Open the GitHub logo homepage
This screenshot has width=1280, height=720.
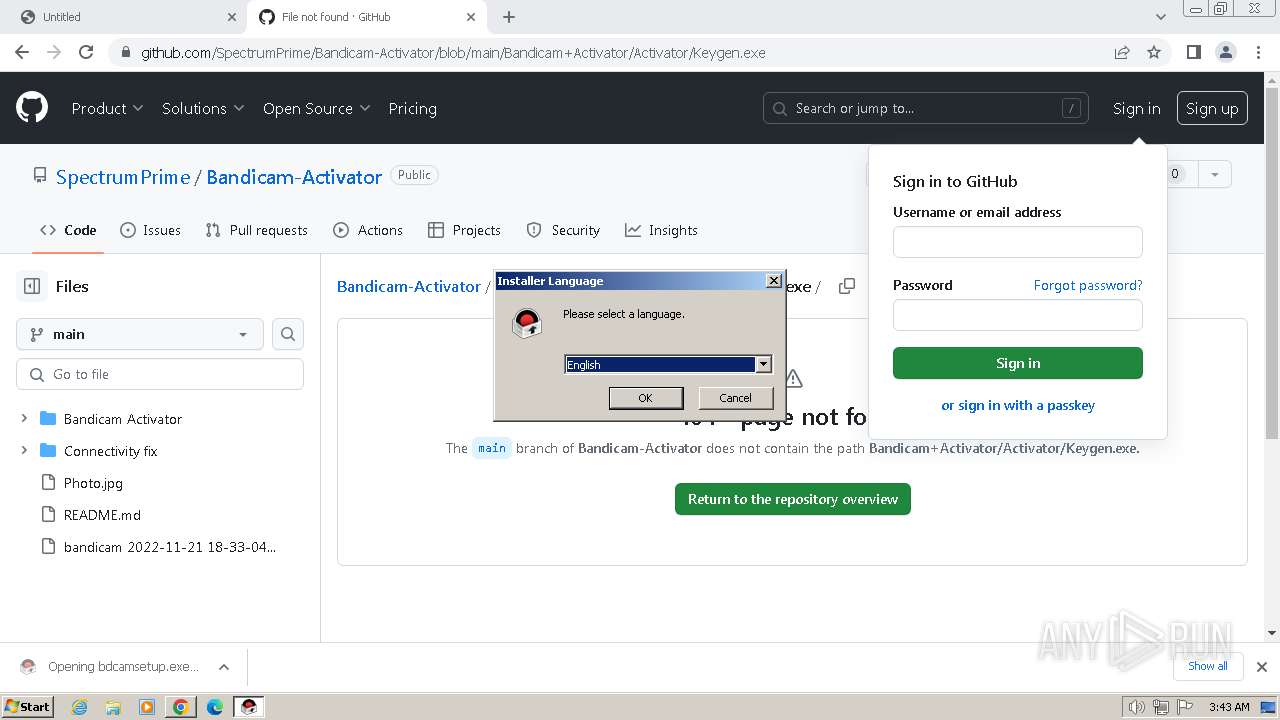pos(32,108)
